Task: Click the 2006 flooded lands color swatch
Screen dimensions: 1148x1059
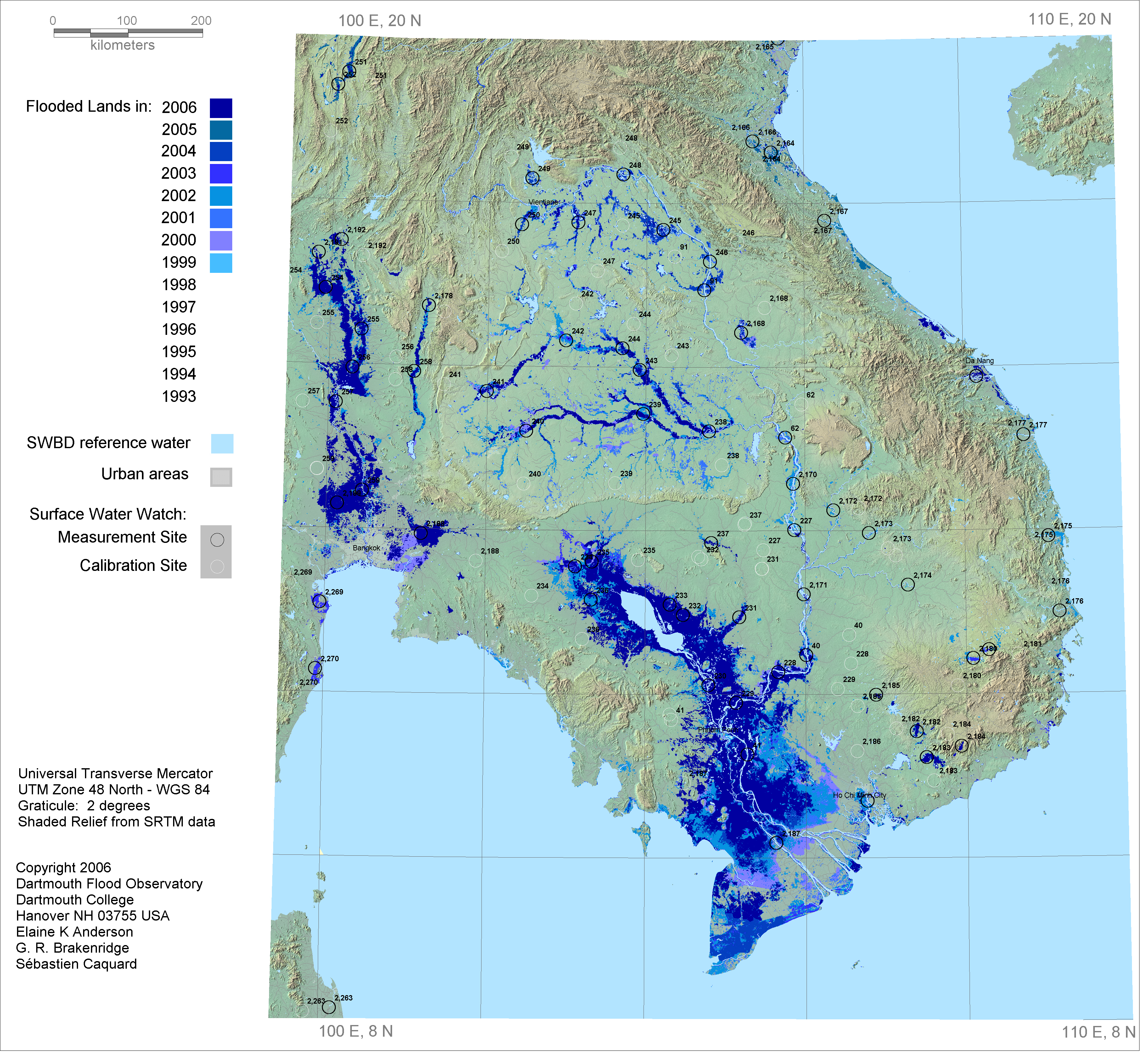Action: click(221, 108)
